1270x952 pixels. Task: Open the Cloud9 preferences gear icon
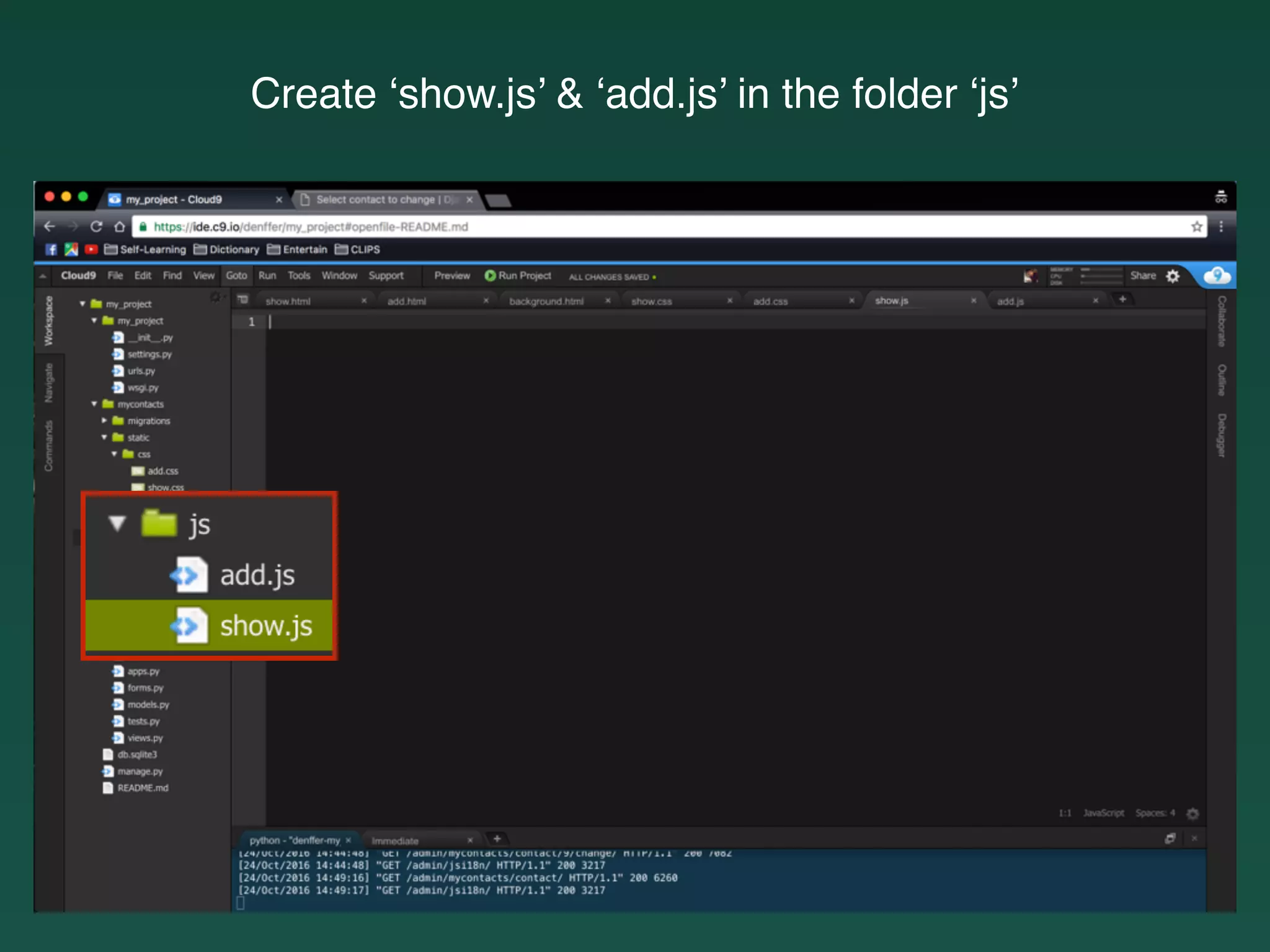pos(1173,276)
